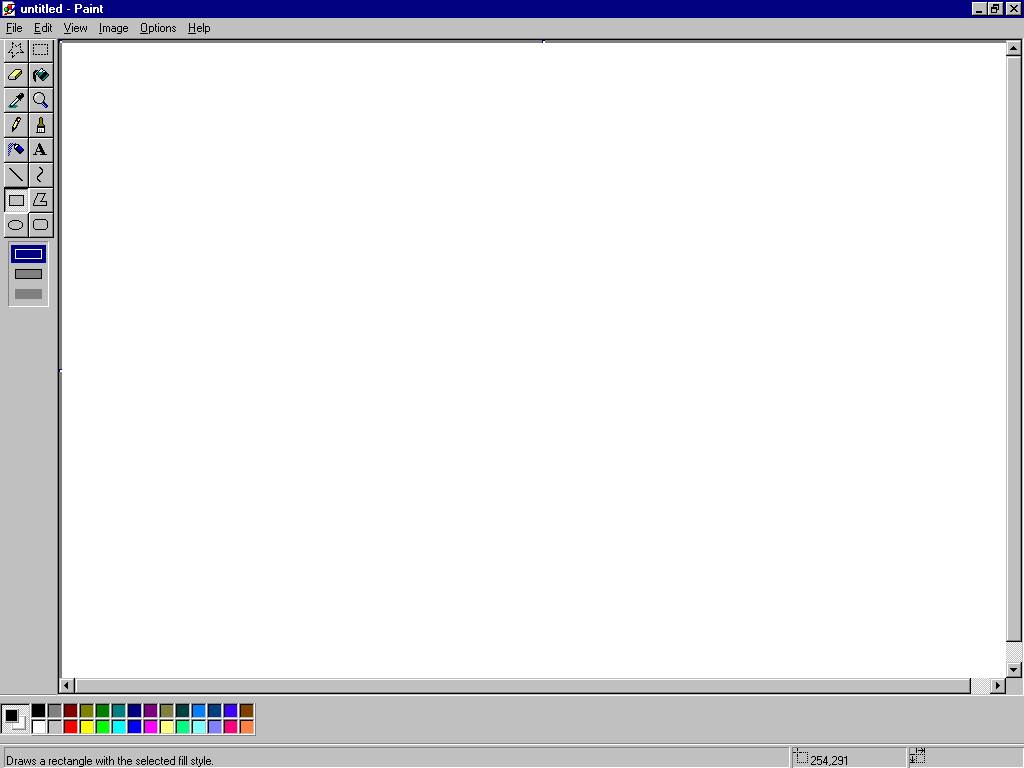Choose the outline-only fill style option

(x=28, y=254)
